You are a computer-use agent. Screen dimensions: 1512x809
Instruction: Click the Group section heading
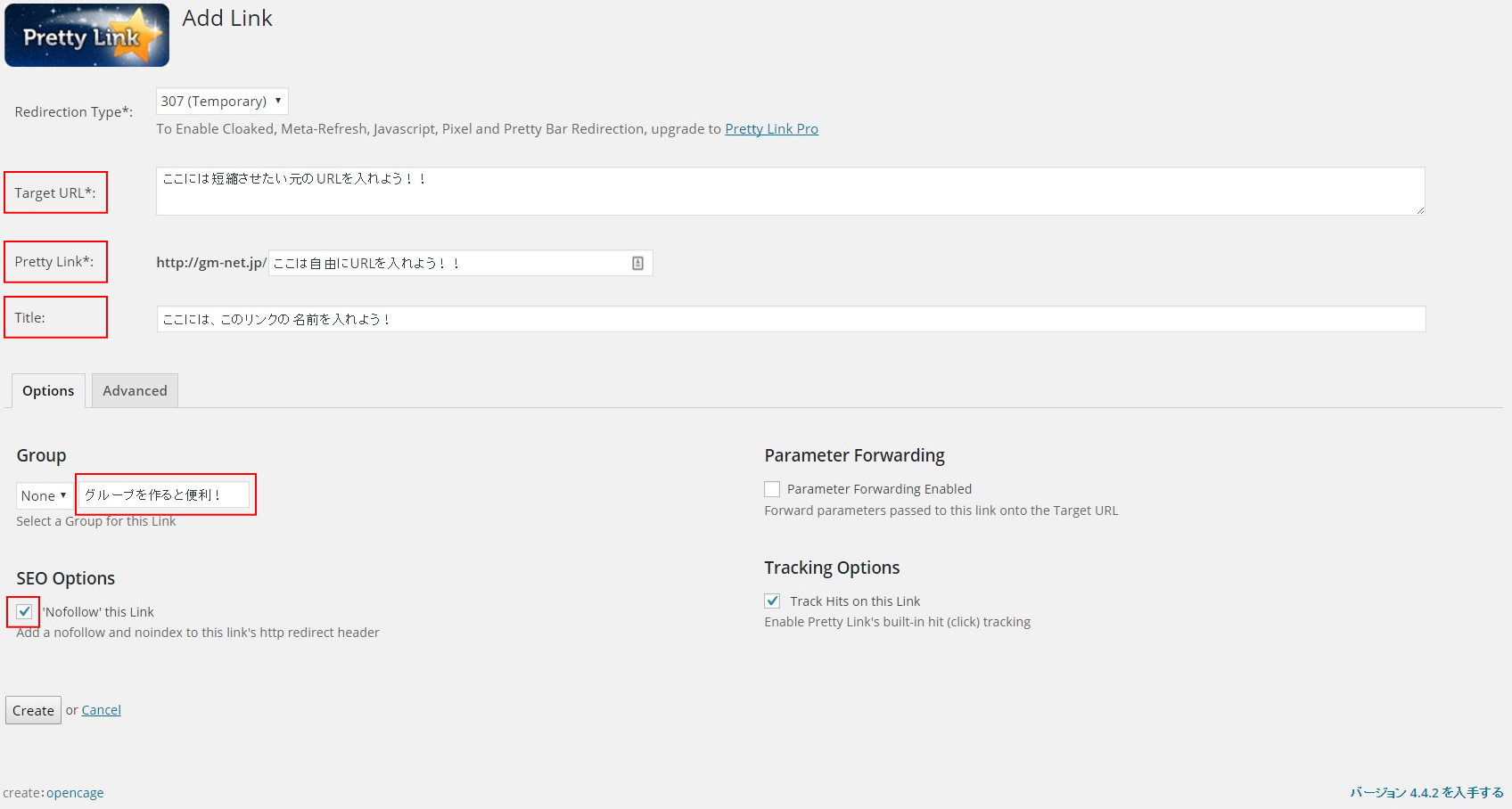[41, 455]
